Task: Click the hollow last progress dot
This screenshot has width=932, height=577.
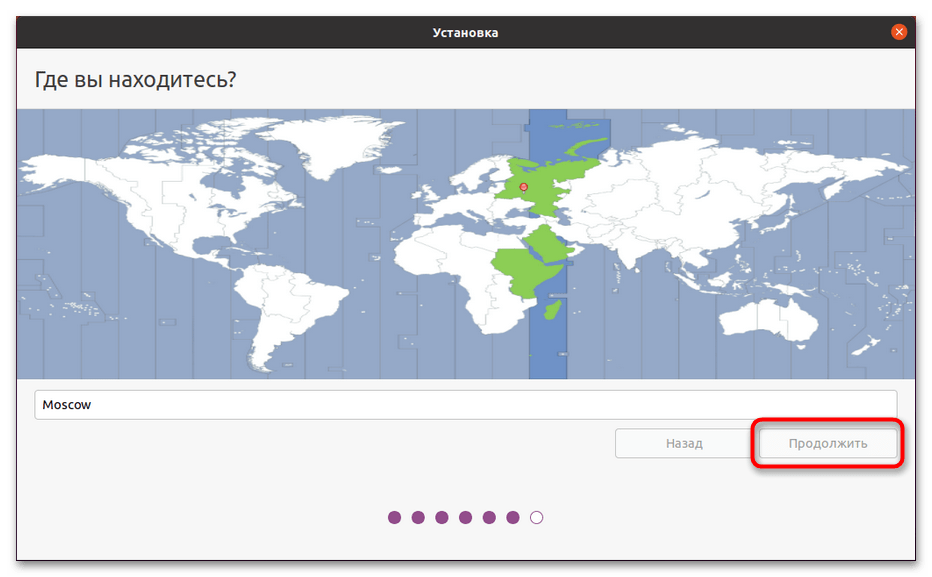Action: point(537,517)
